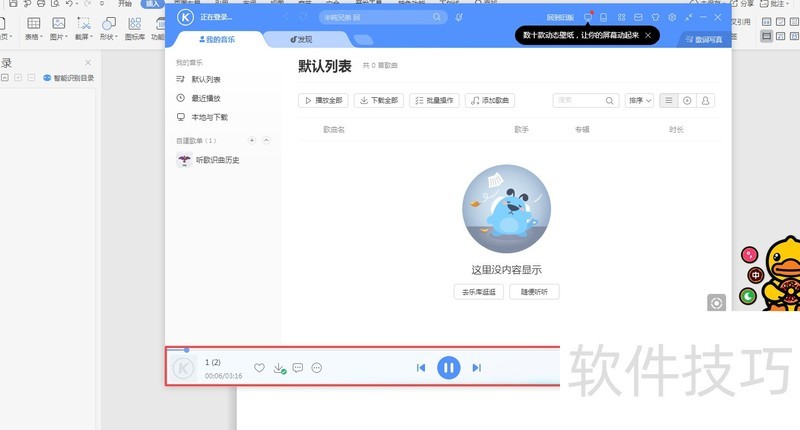The height and width of the screenshot is (430, 800).
Task: Open WPS 图标库 icon library
Action: pos(135,28)
